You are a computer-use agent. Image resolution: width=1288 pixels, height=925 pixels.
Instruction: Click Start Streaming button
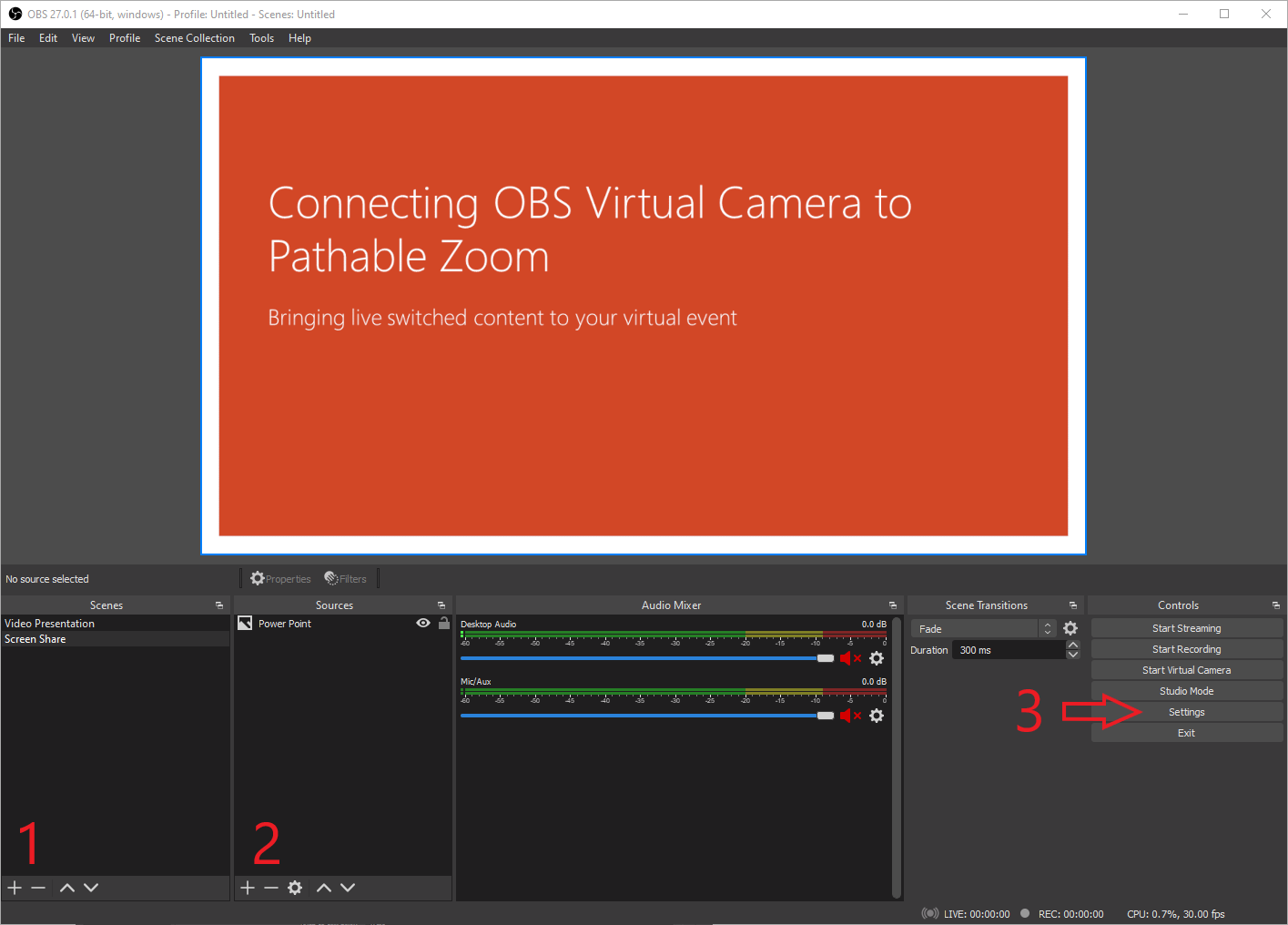tap(1187, 628)
